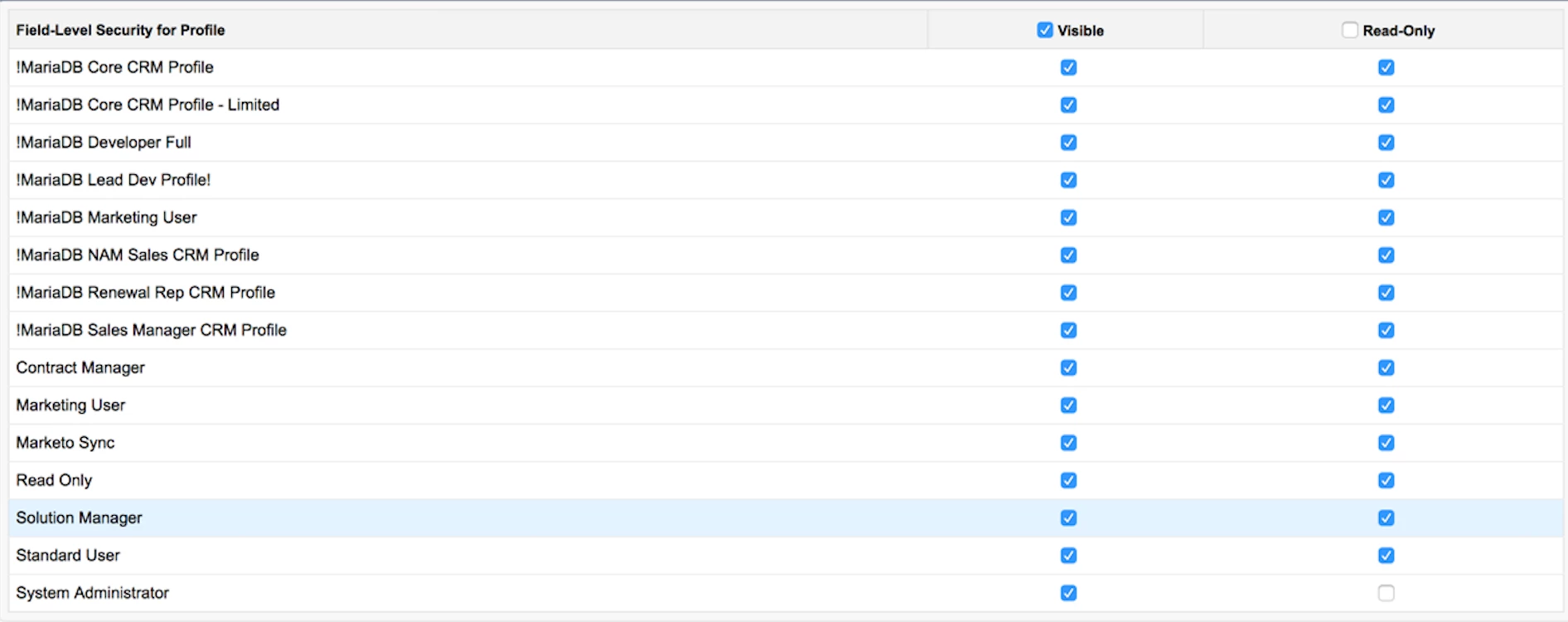Uncheck Read-Only for Contract Manager

point(1387,367)
